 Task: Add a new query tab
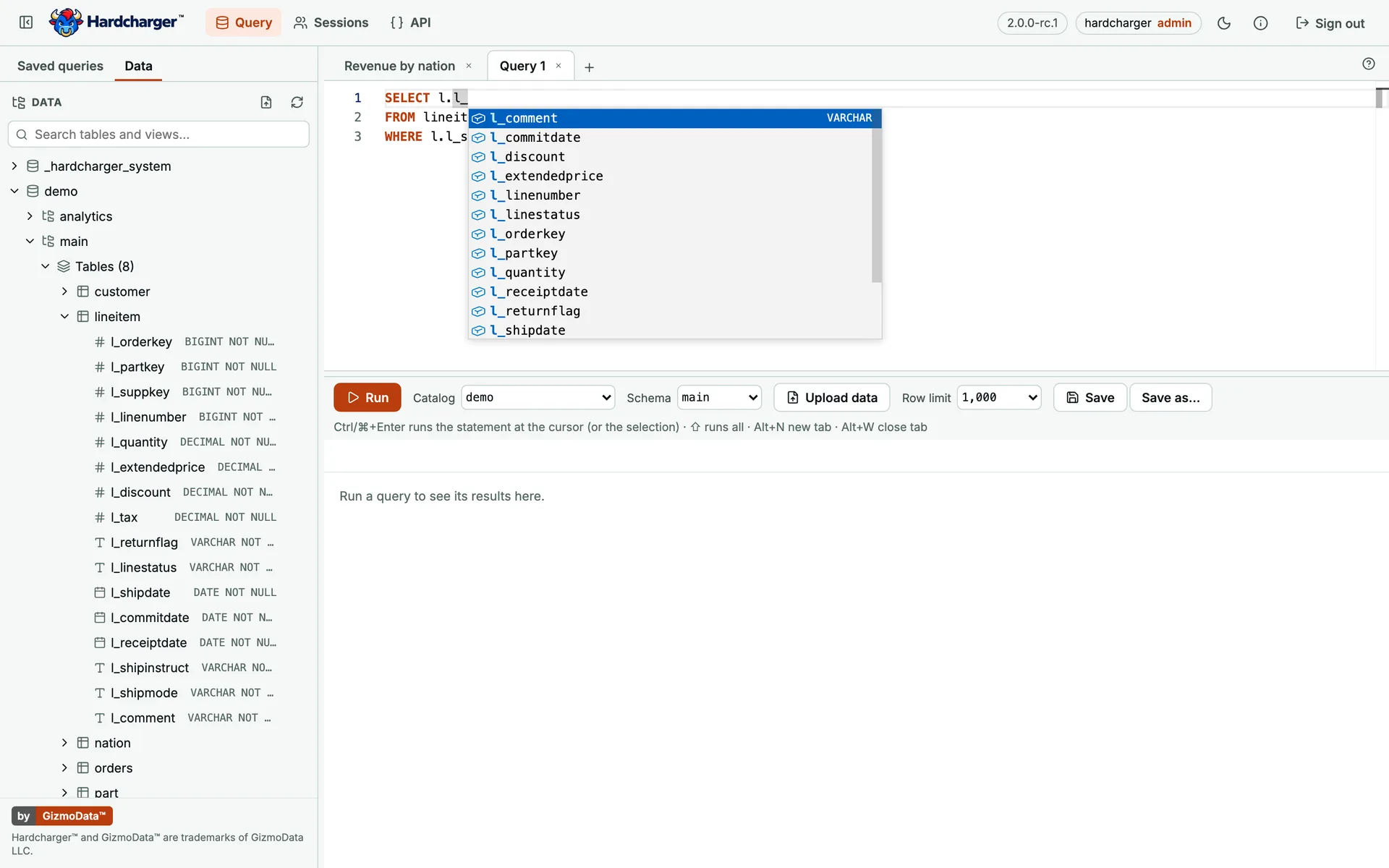coord(589,67)
